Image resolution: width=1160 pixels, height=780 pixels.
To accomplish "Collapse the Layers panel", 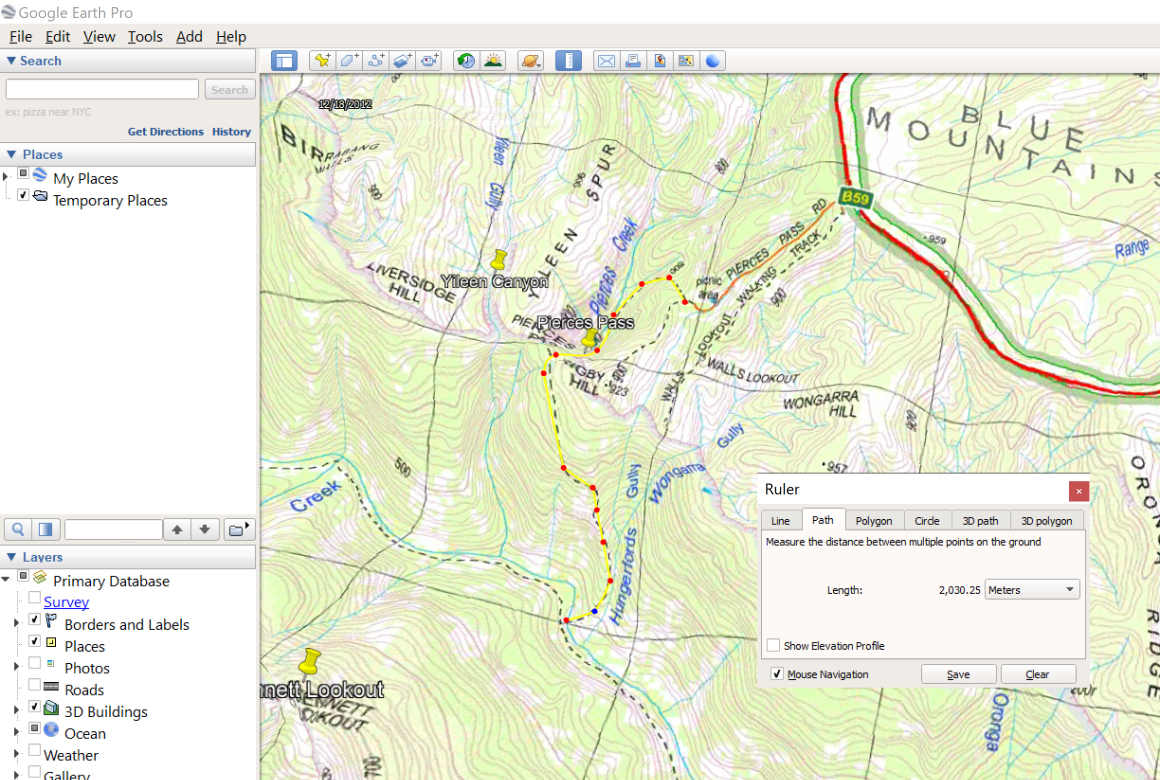I will click(x=14, y=557).
